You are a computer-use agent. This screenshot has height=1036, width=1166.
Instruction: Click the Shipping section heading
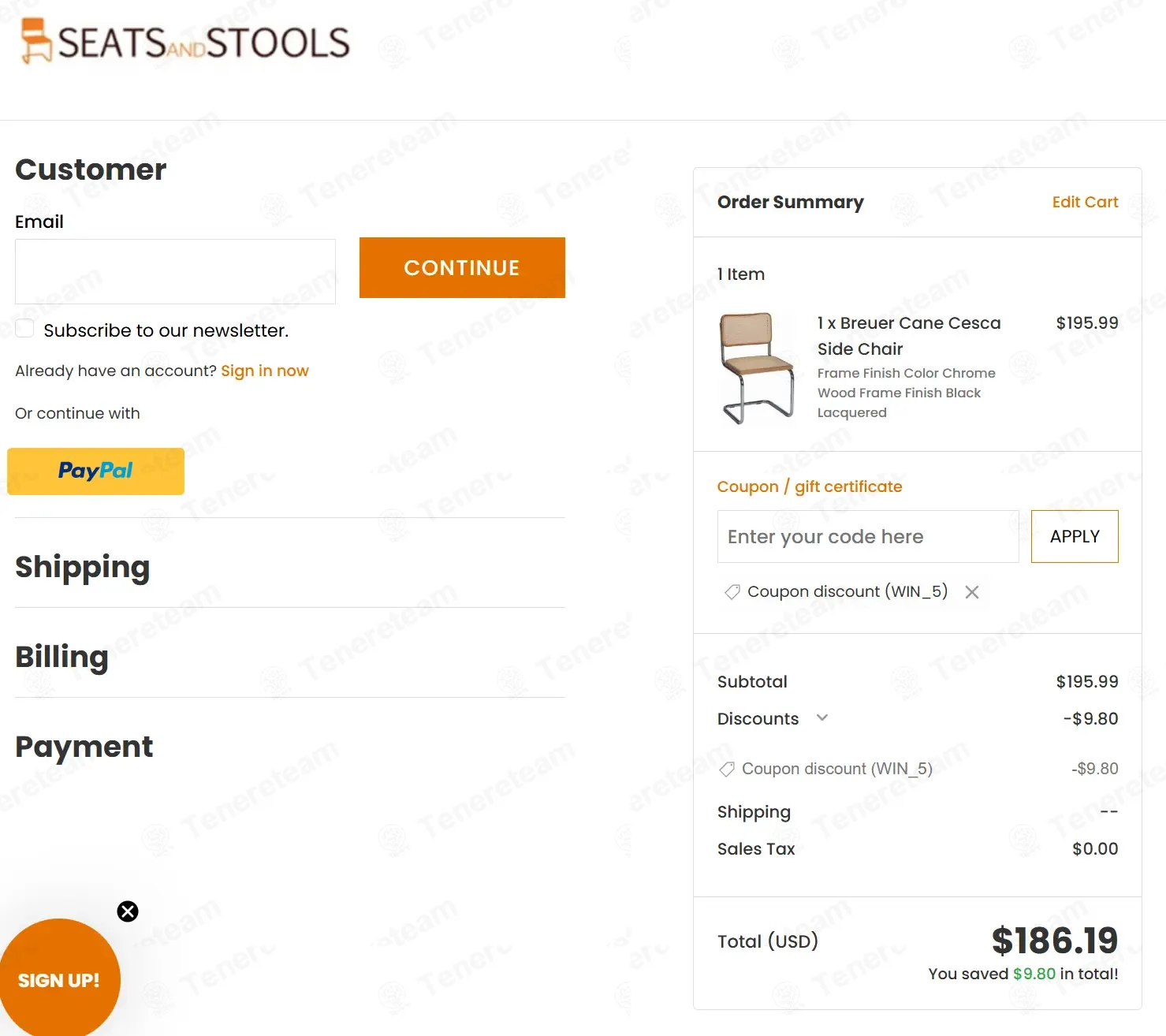coord(83,568)
